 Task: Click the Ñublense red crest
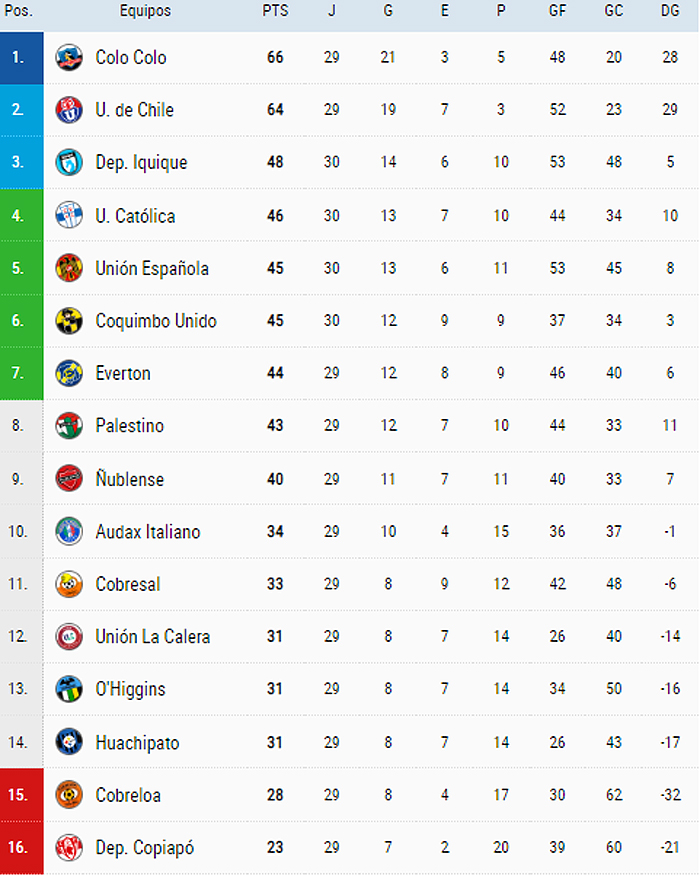click(69, 479)
